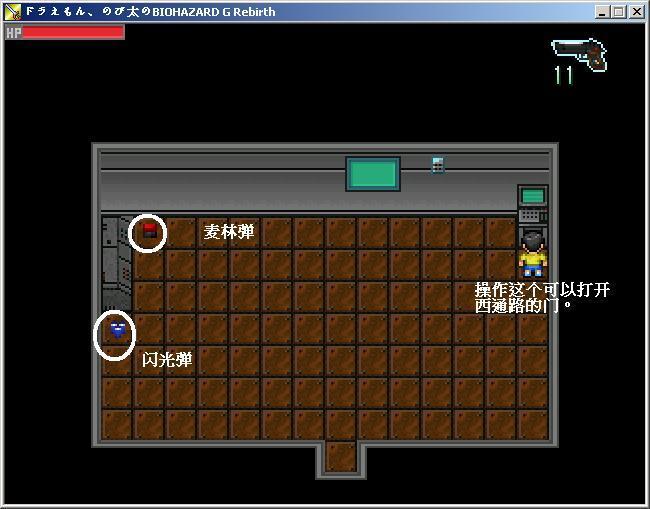The image size is (650, 509).
Task: Click the small keypad panel on wall
Action: 438,165
